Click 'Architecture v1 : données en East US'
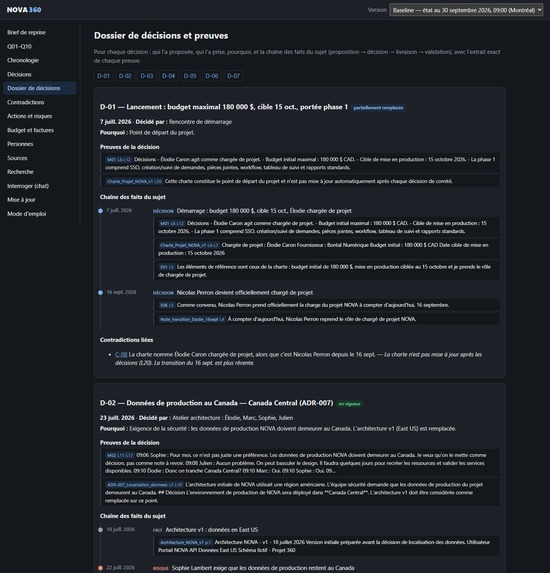Screen dimensions: 550x573 tap(212, 530)
